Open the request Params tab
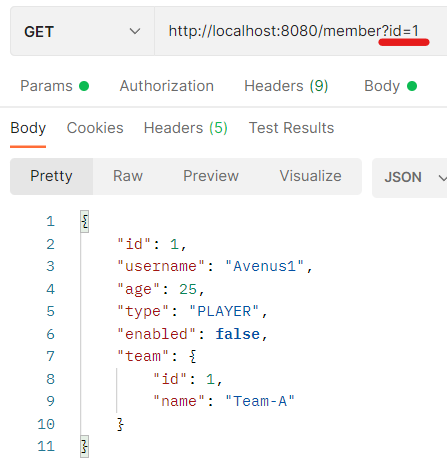This screenshot has width=447, height=467. (x=55, y=86)
